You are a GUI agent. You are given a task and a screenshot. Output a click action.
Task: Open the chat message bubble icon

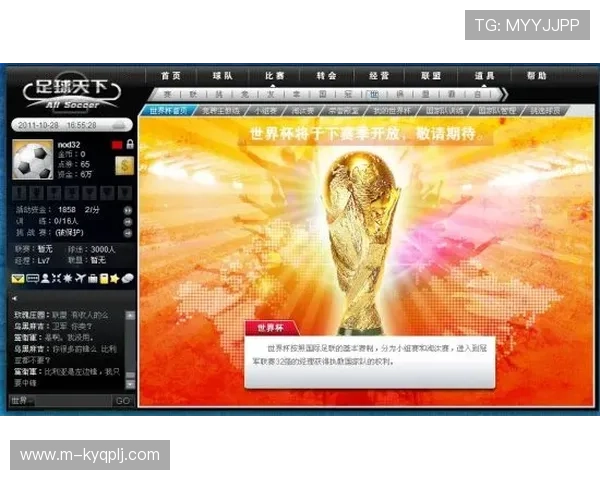(x=33, y=279)
